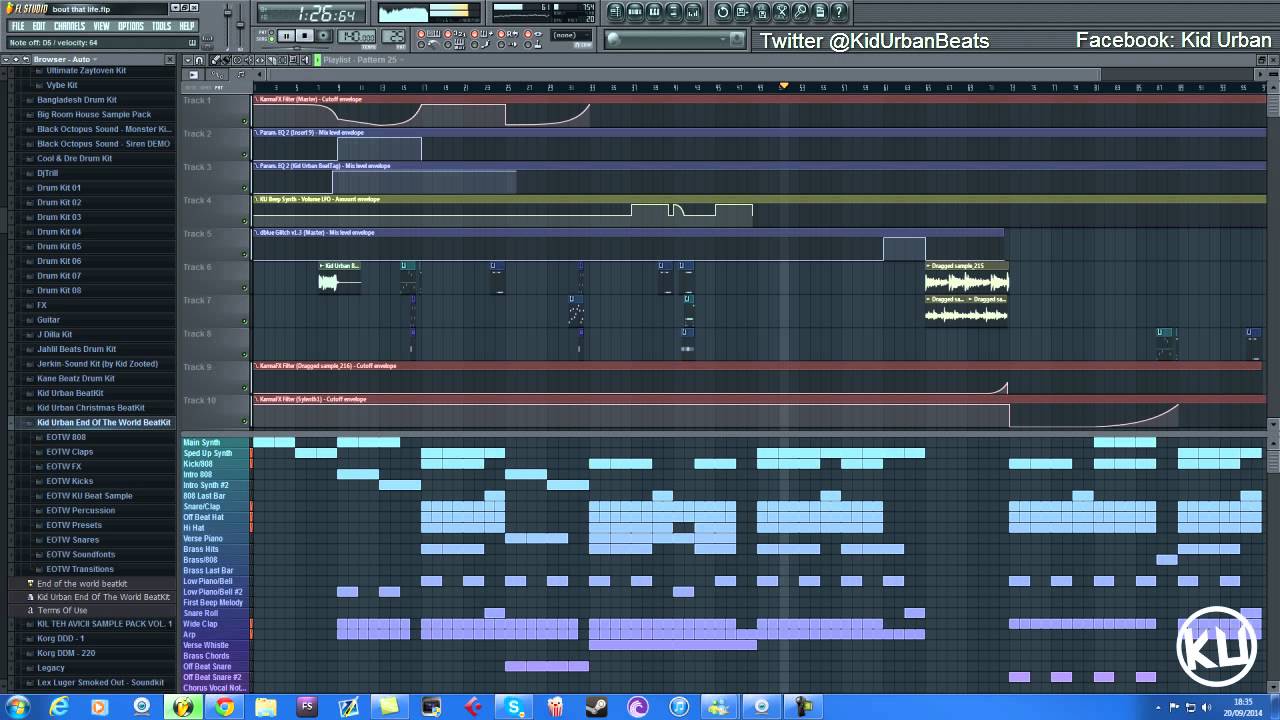
Task: Click the tempo display field
Action: (356, 36)
